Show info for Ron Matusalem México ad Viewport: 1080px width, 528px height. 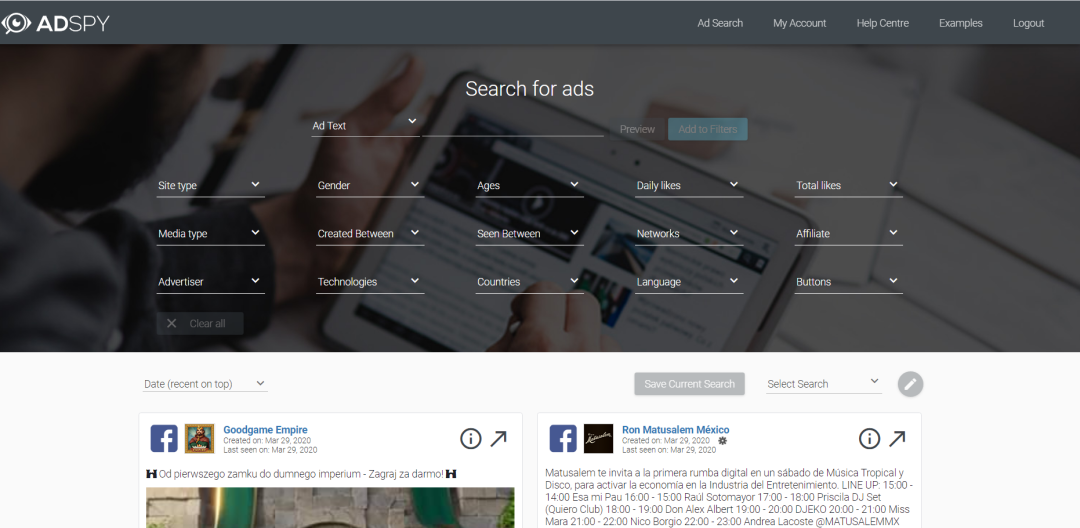(869, 439)
